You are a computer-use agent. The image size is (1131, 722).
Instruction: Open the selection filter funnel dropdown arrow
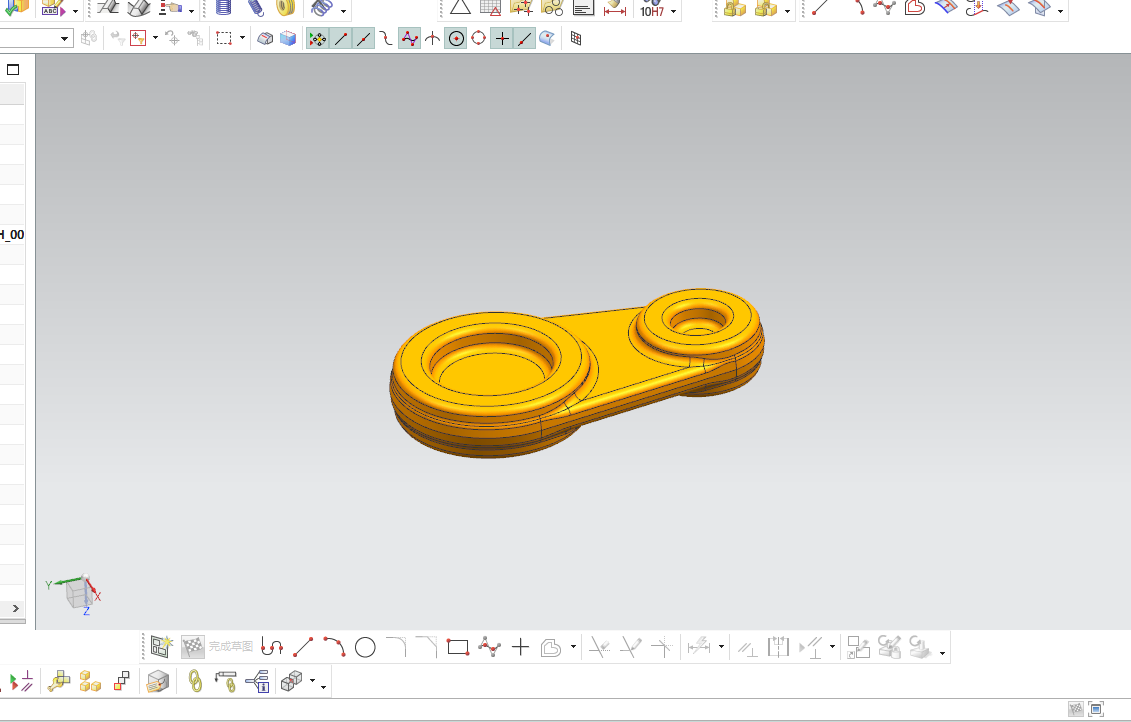pyautogui.click(x=155, y=38)
